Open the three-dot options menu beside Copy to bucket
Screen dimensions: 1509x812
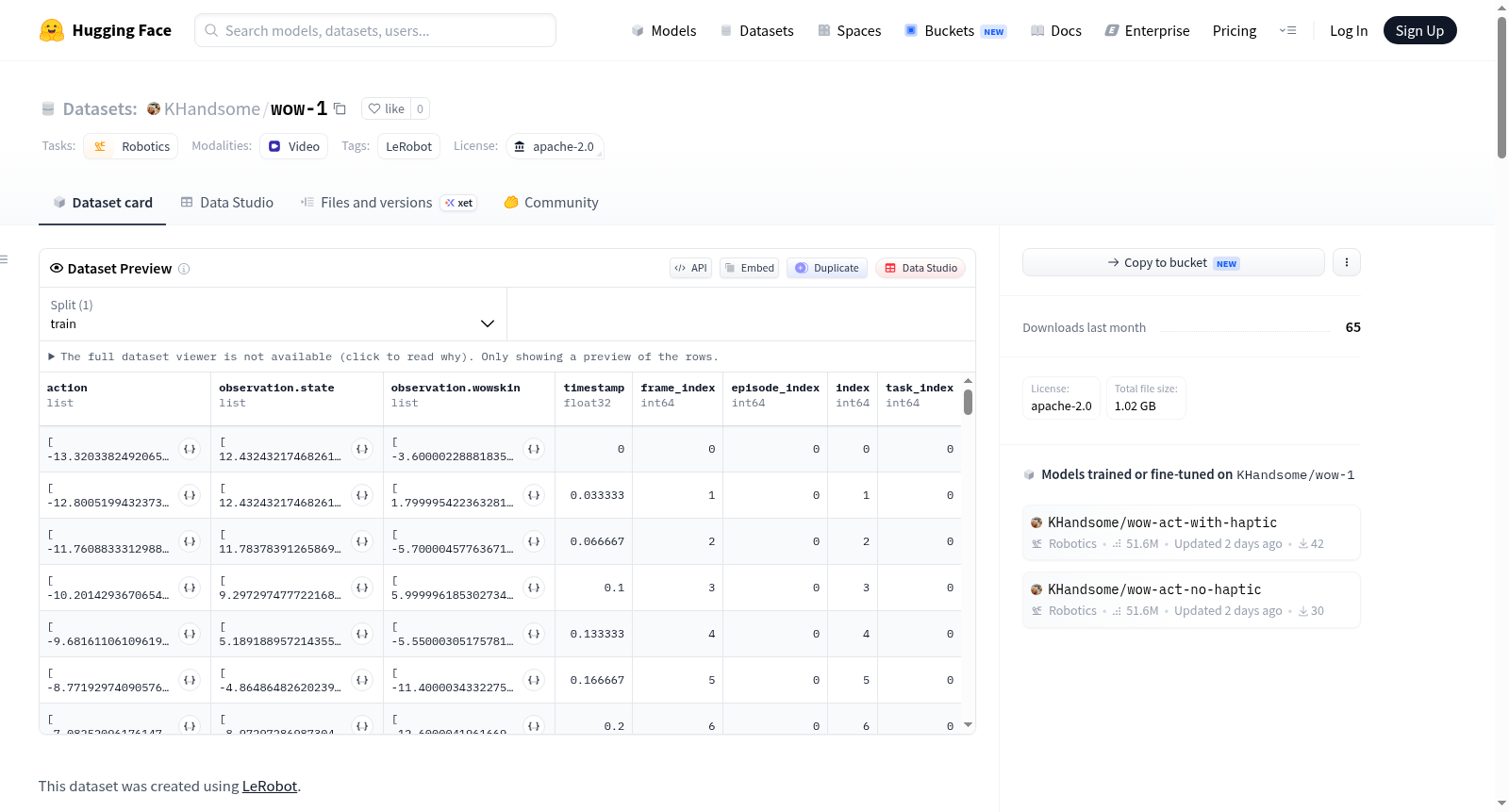pyautogui.click(x=1347, y=262)
